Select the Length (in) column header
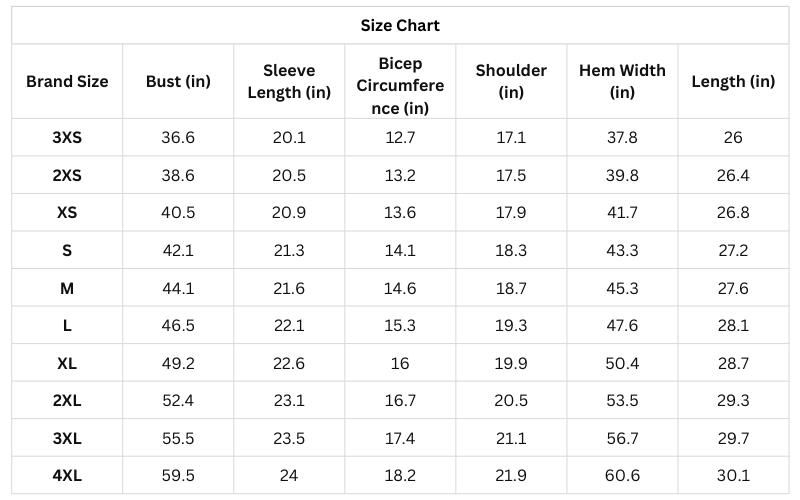 point(733,81)
